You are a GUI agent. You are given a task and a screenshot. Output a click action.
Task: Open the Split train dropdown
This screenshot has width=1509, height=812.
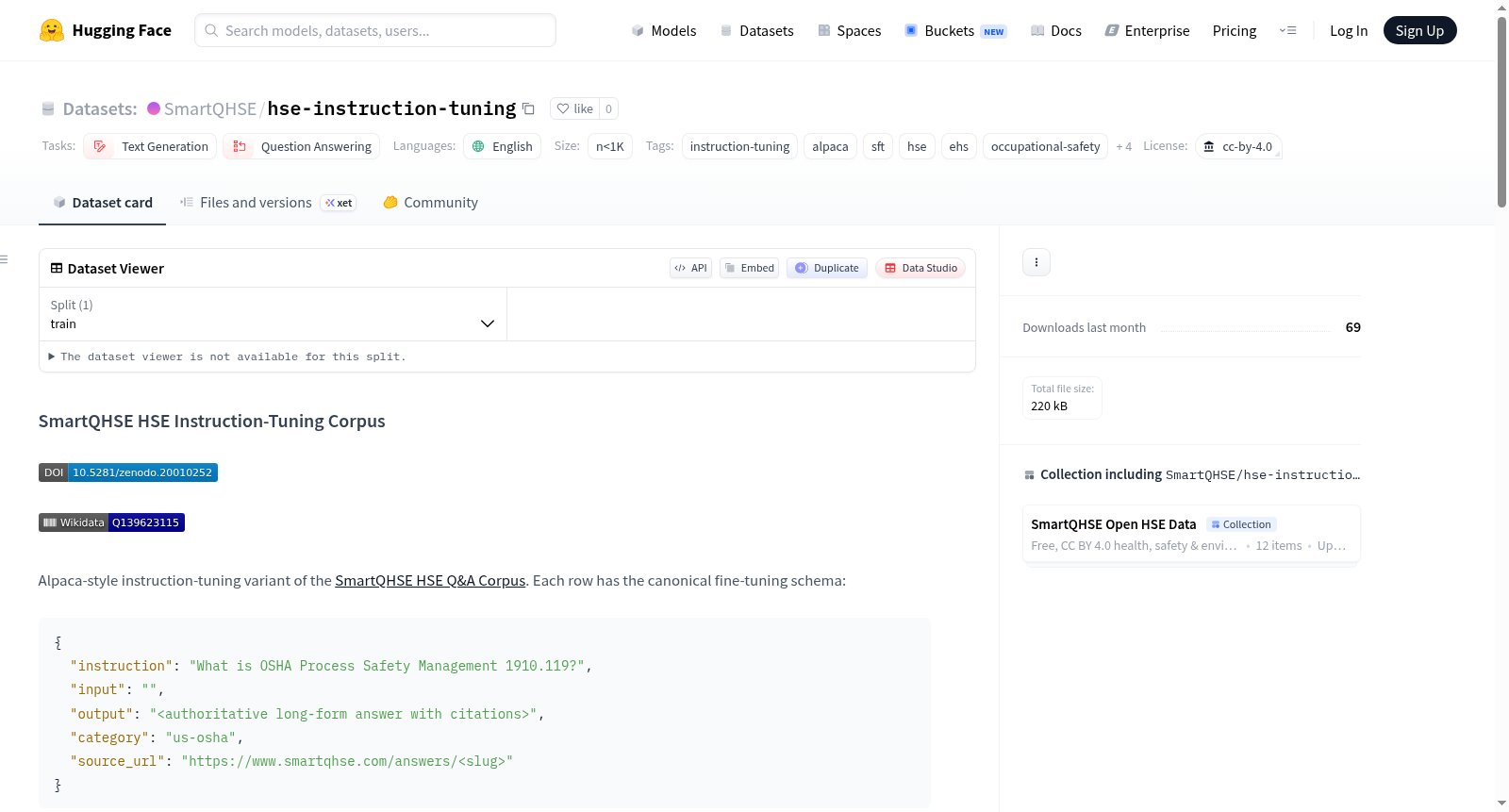click(x=273, y=314)
